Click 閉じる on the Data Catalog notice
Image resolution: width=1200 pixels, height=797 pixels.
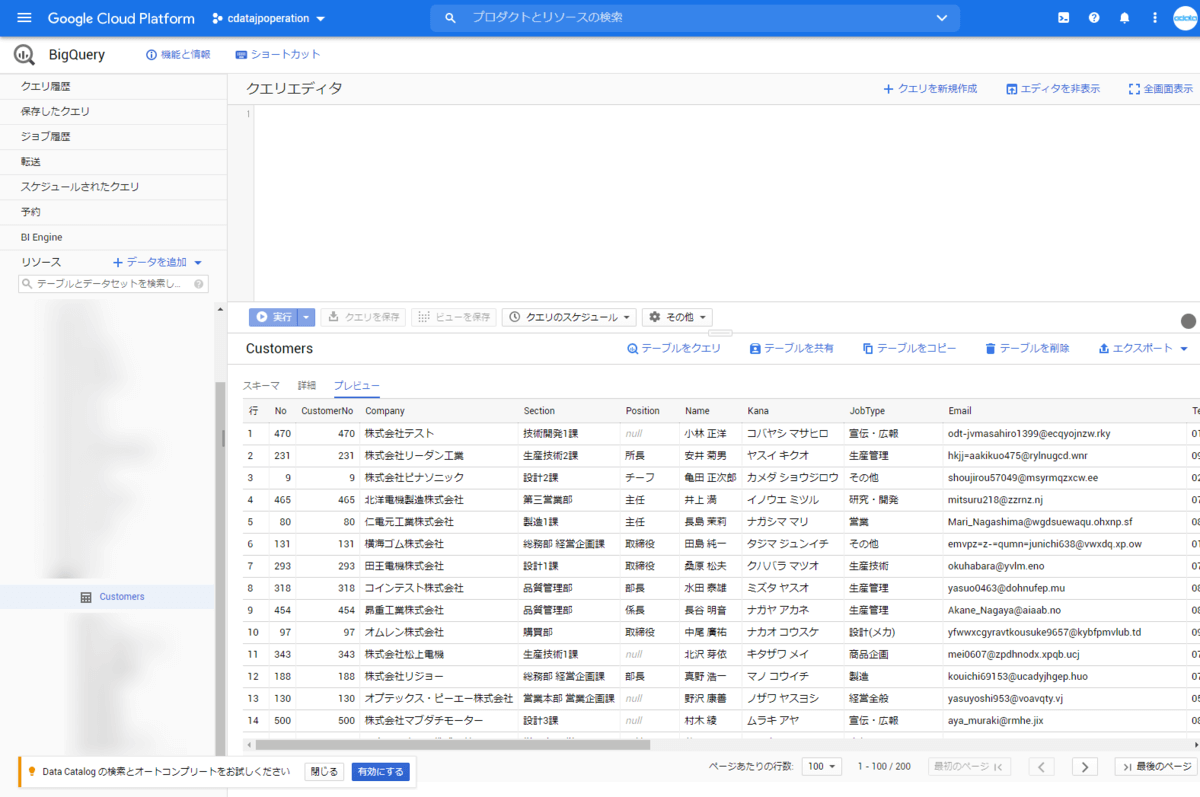pyautogui.click(x=324, y=772)
